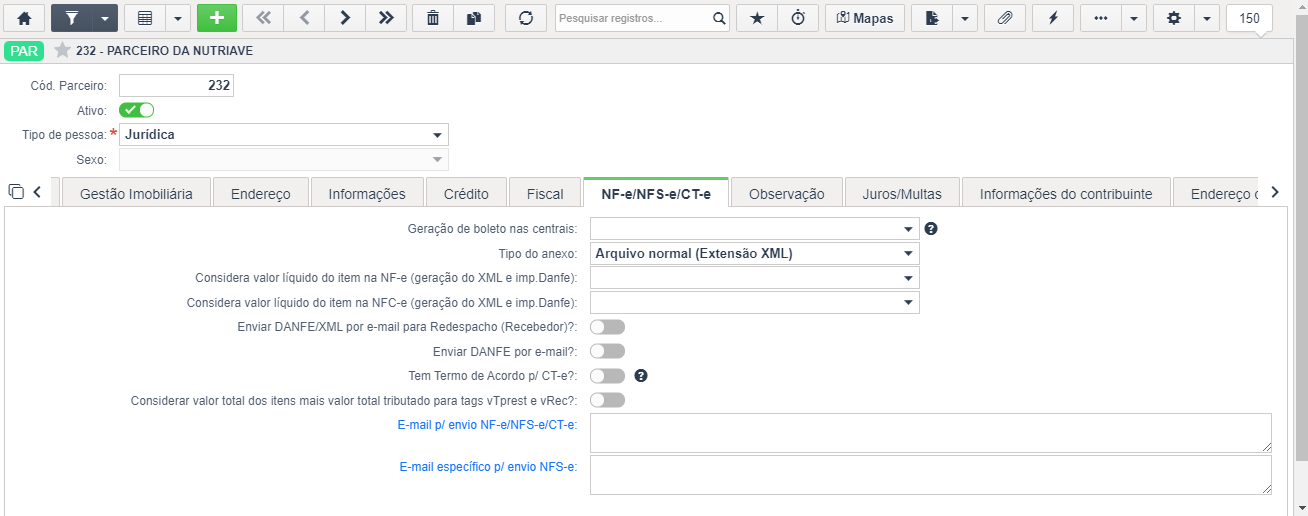Expand the document export dropdown arrow
Screen dimensions: 1308x516
(x=965, y=18)
